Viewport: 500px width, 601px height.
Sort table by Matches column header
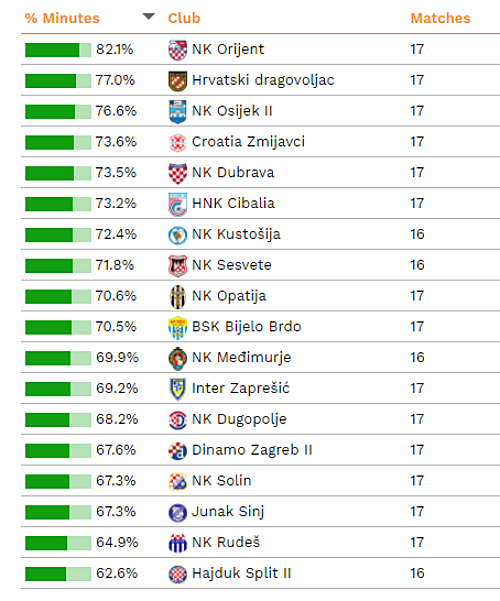click(440, 18)
